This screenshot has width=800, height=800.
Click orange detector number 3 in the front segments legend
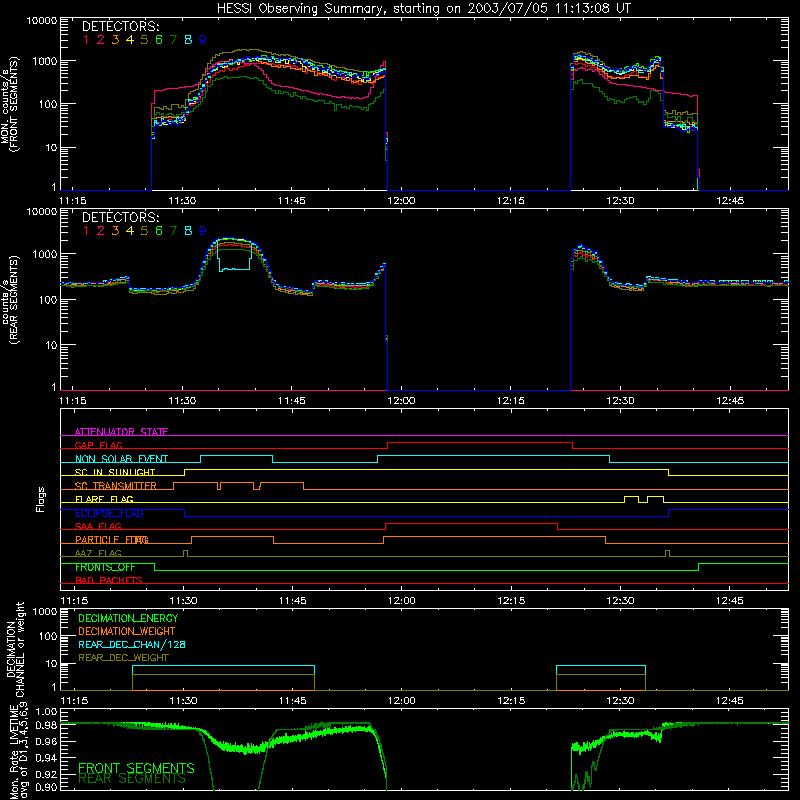(115, 40)
